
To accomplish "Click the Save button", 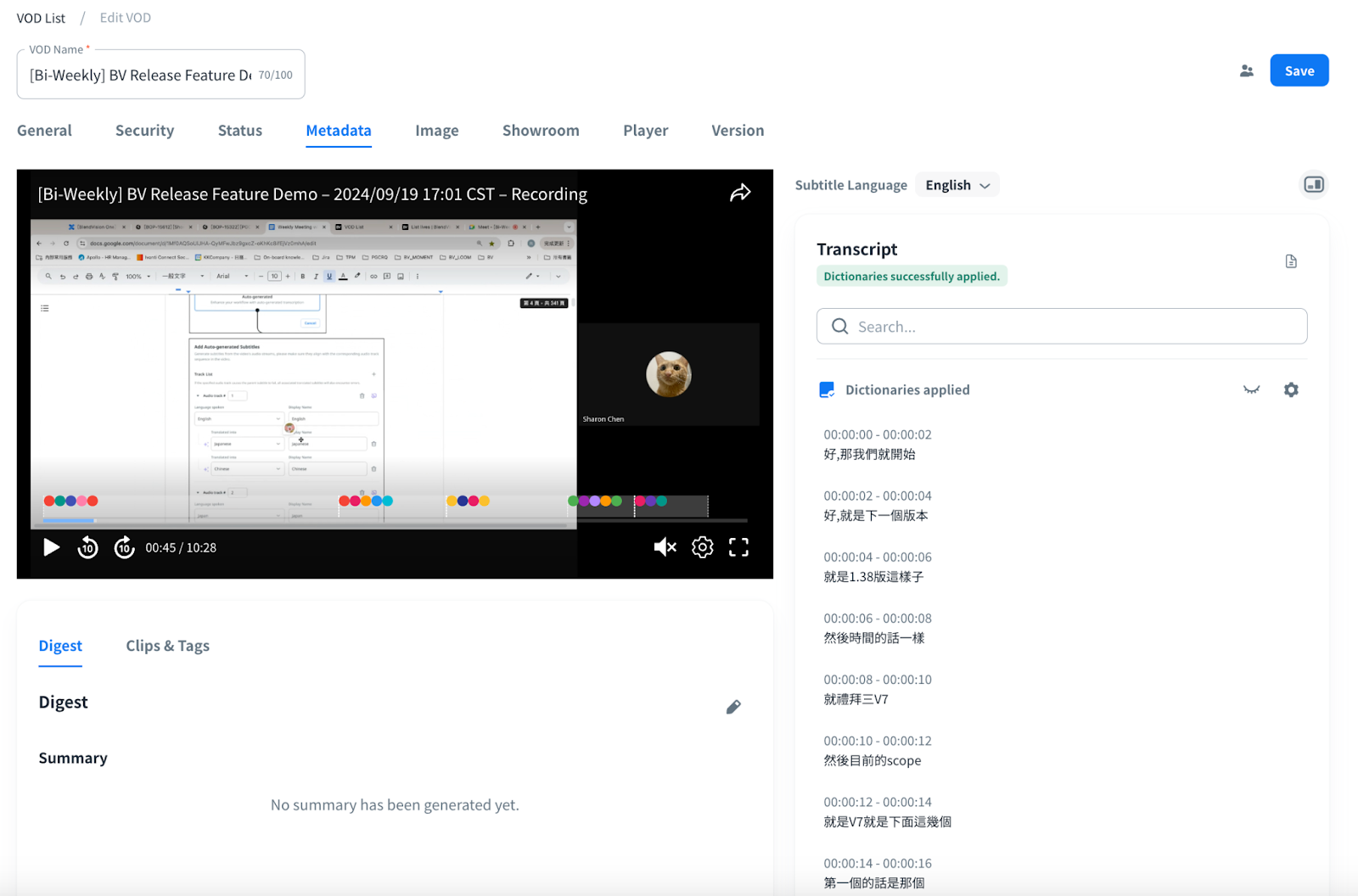I will (1299, 70).
